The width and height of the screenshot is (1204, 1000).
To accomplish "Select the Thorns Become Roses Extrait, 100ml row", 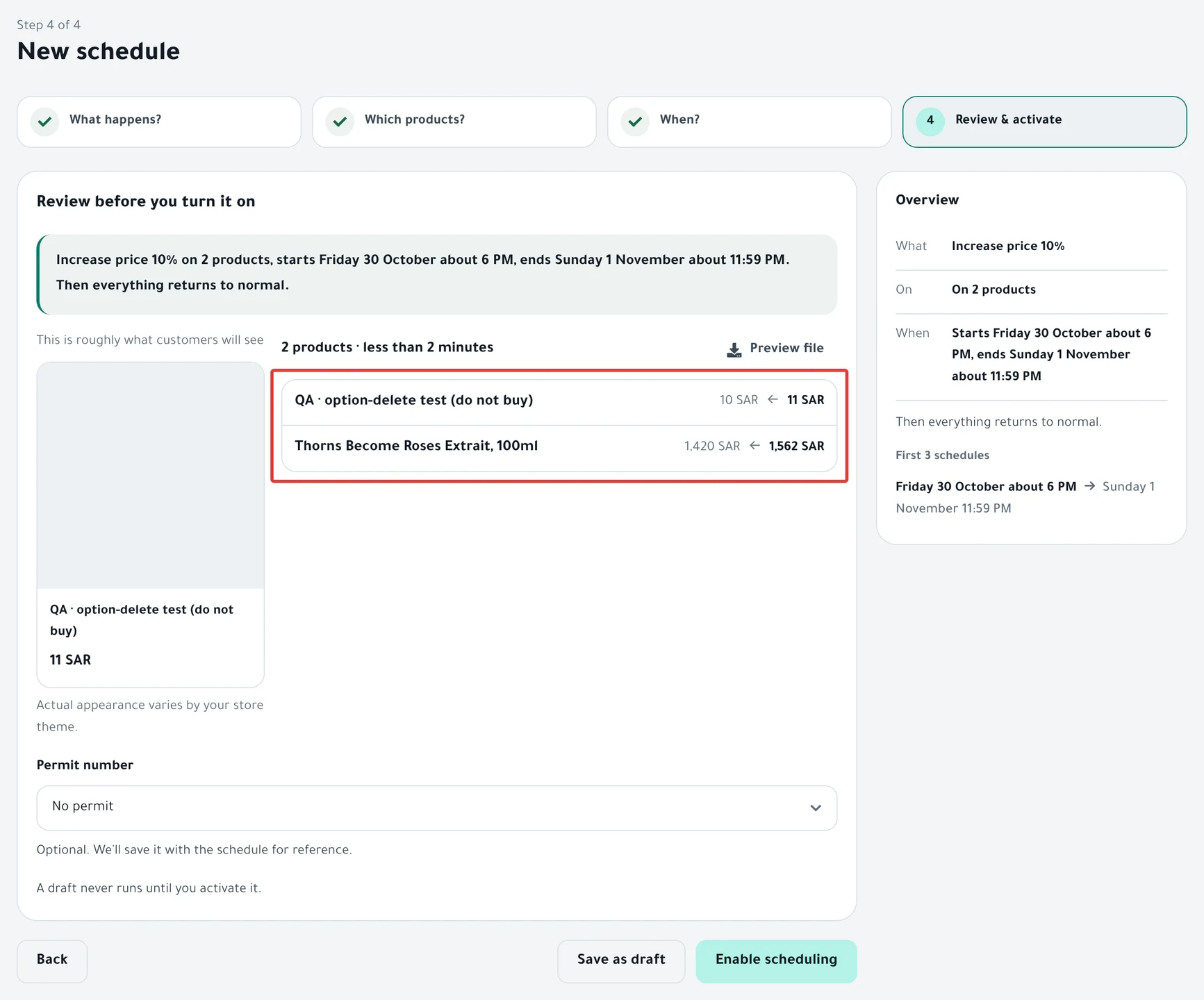I will coord(559,448).
